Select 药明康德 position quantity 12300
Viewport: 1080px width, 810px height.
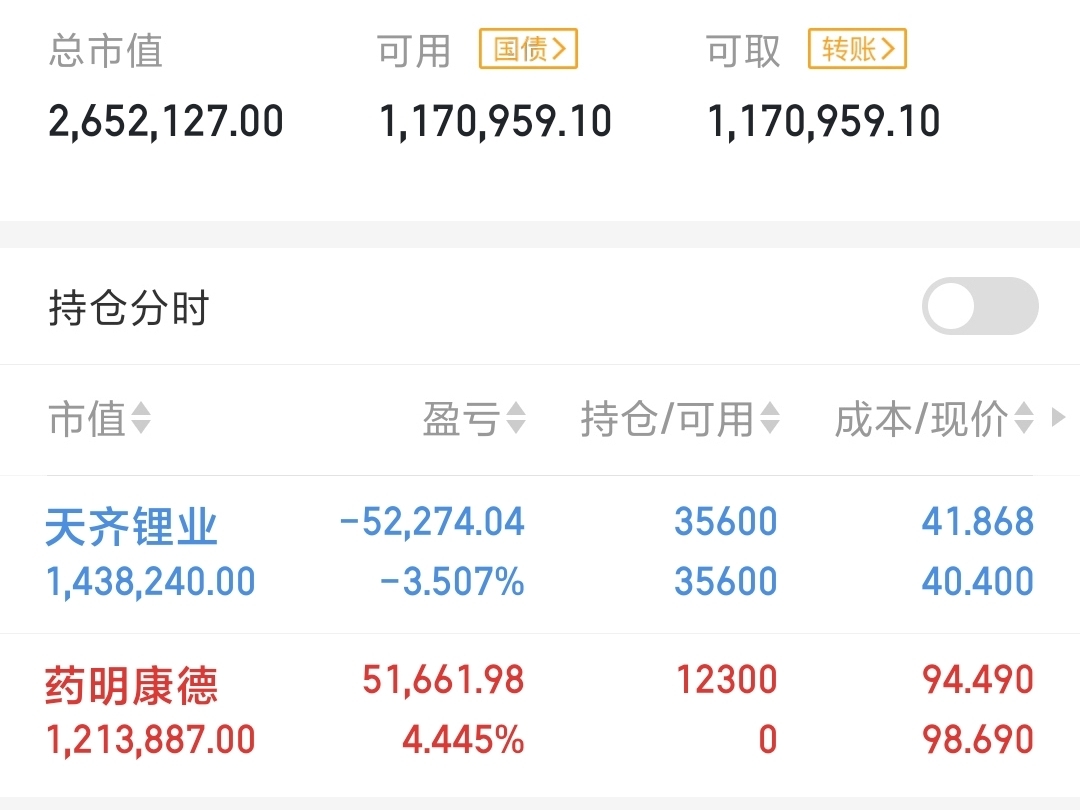point(727,680)
